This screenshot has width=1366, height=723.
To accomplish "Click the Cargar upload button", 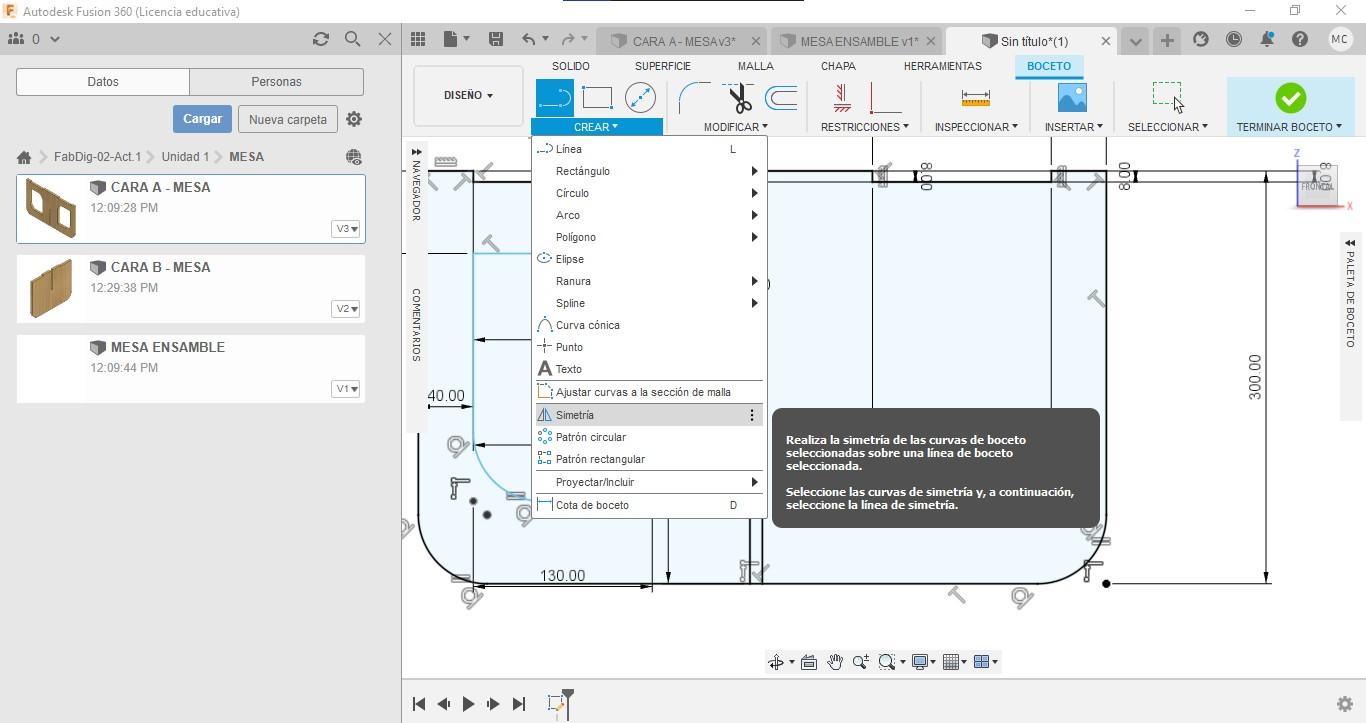I will (202, 119).
